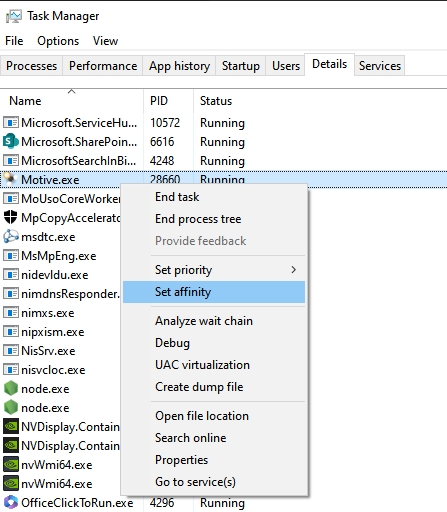Click the msdtc.exe process icon
The image size is (447, 512).
point(10,236)
